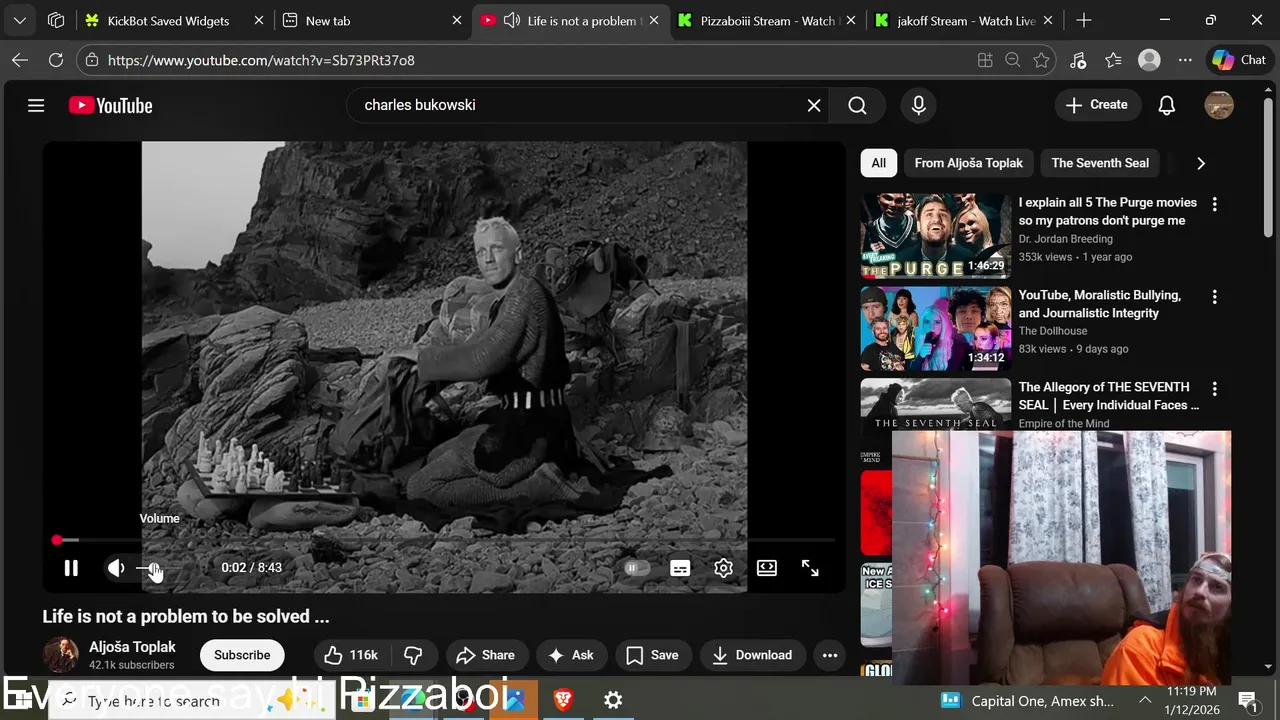Visit the Aljoša Toplak channel name
The image size is (1280, 720).
click(132, 647)
